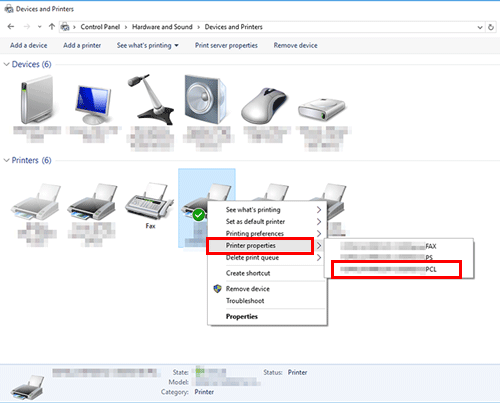Open Print server properties
This screenshot has width=500, height=403.
[x=226, y=45]
